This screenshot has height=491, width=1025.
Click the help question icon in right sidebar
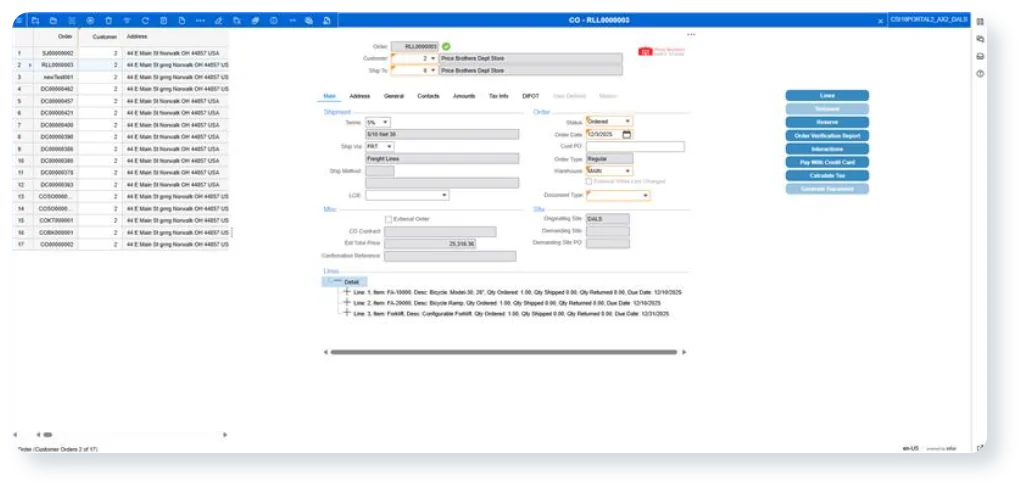point(980,73)
